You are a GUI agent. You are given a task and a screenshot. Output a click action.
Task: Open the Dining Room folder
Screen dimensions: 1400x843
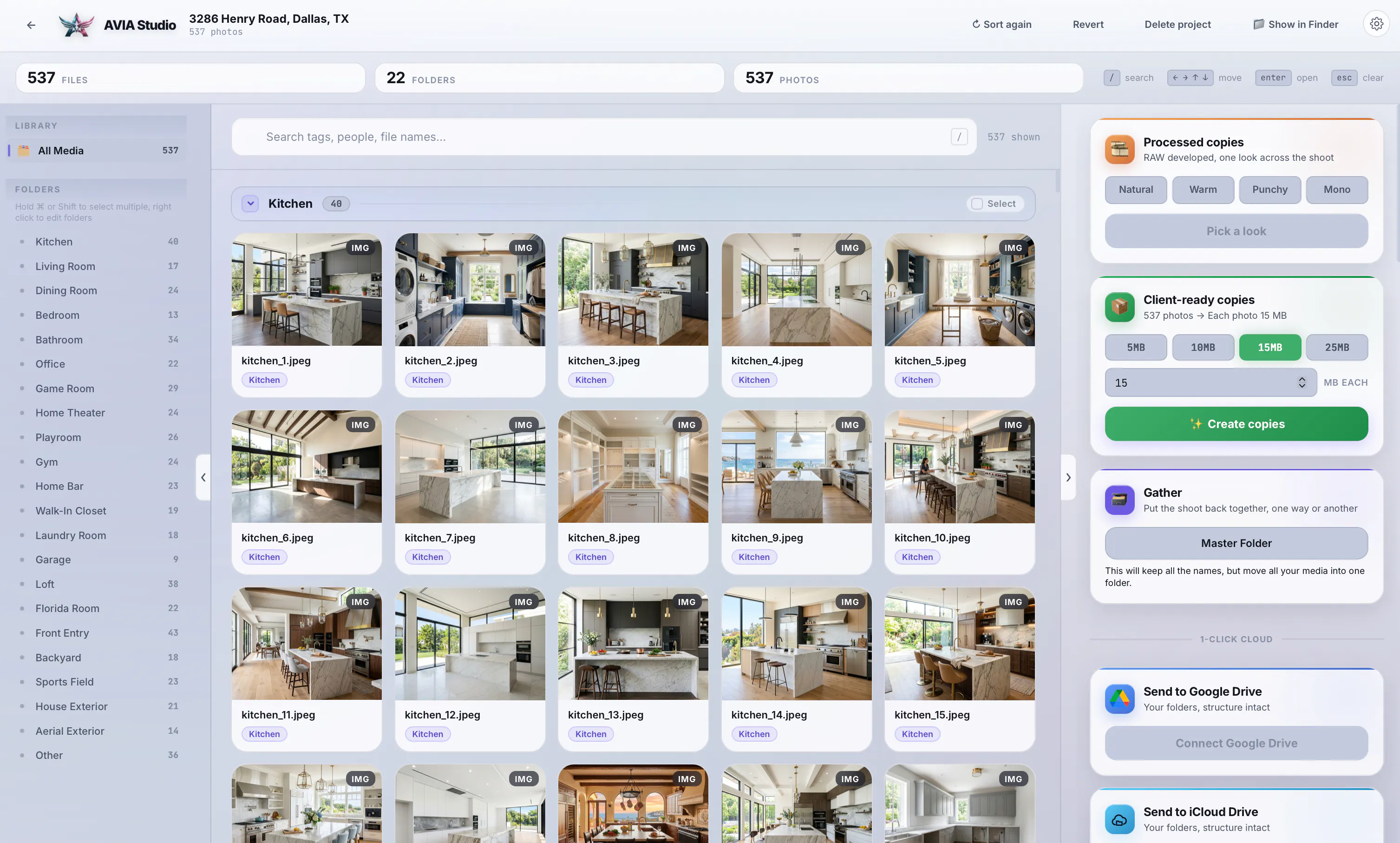click(x=97, y=291)
